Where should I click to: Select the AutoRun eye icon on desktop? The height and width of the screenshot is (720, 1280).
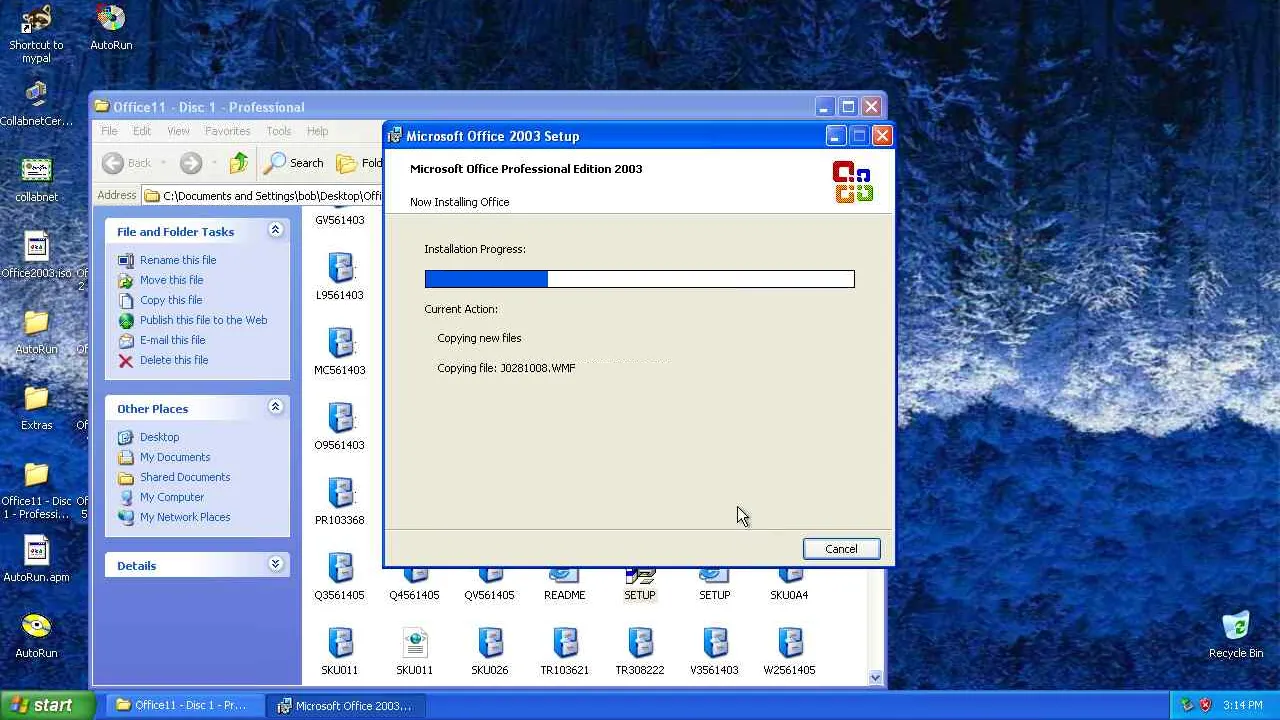[x=36, y=636]
